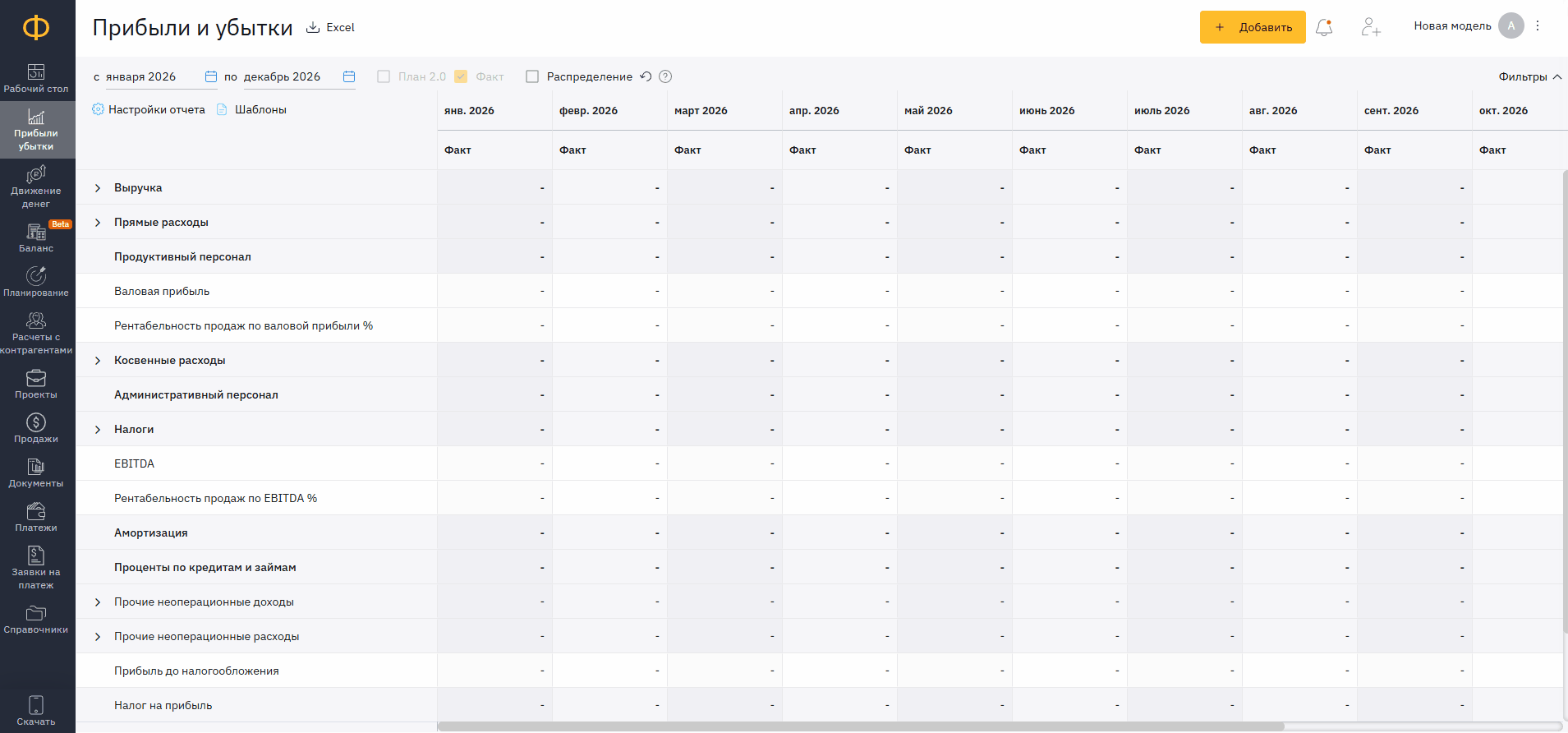Open the distribution help question icon
This screenshot has width=1568, height=733.
pyautogui.click(x=665, y=76)
